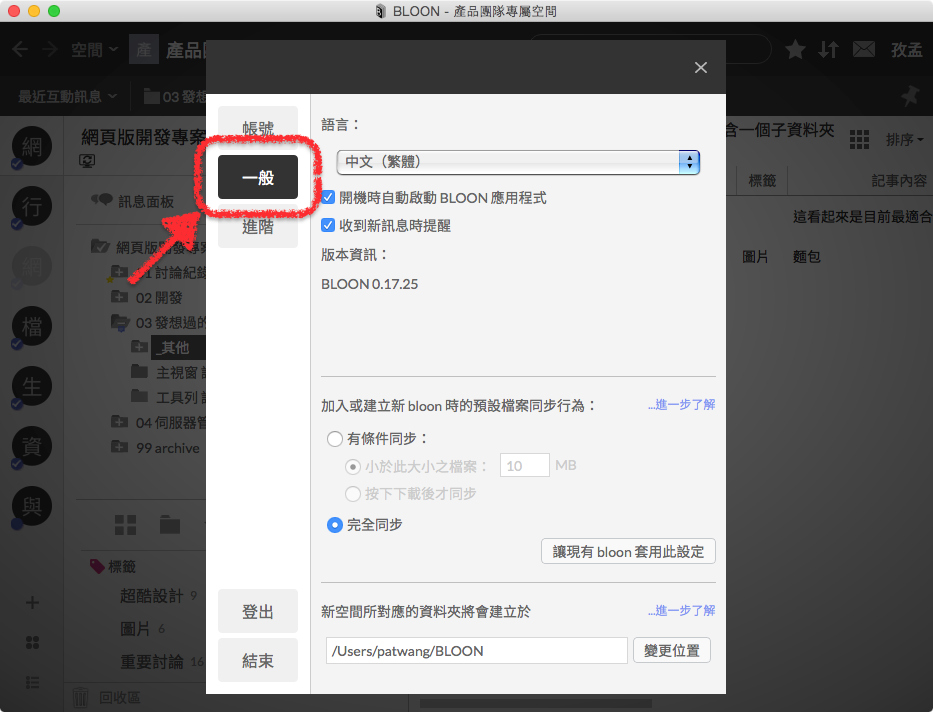Viewport: 933px width, 712px height.
Task: Click the screen icon under 網頁版開發專案 title
Action: (87, 161)
